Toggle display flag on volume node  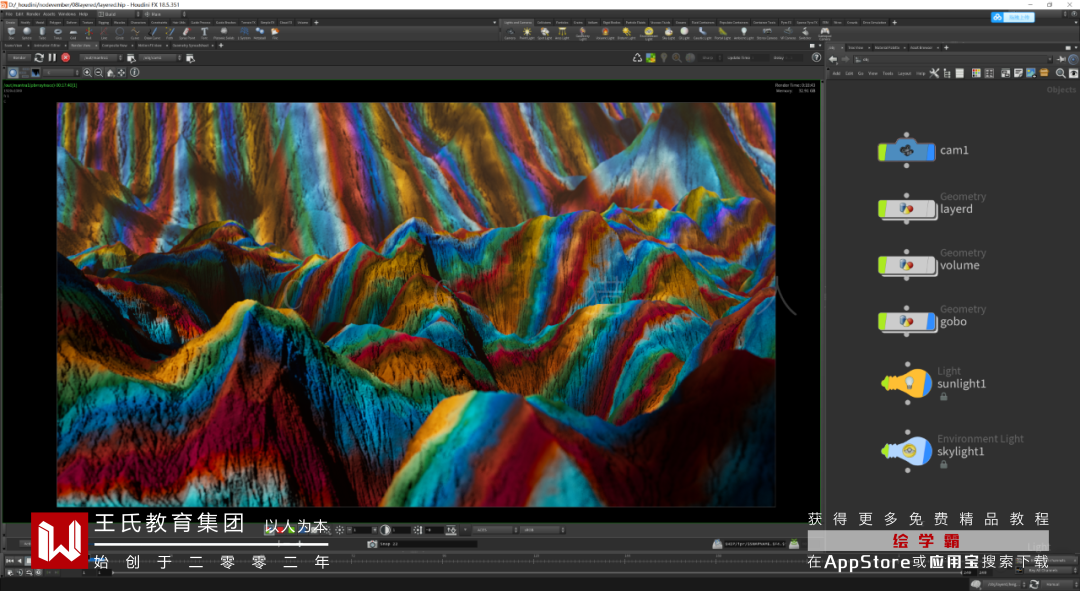929,266
